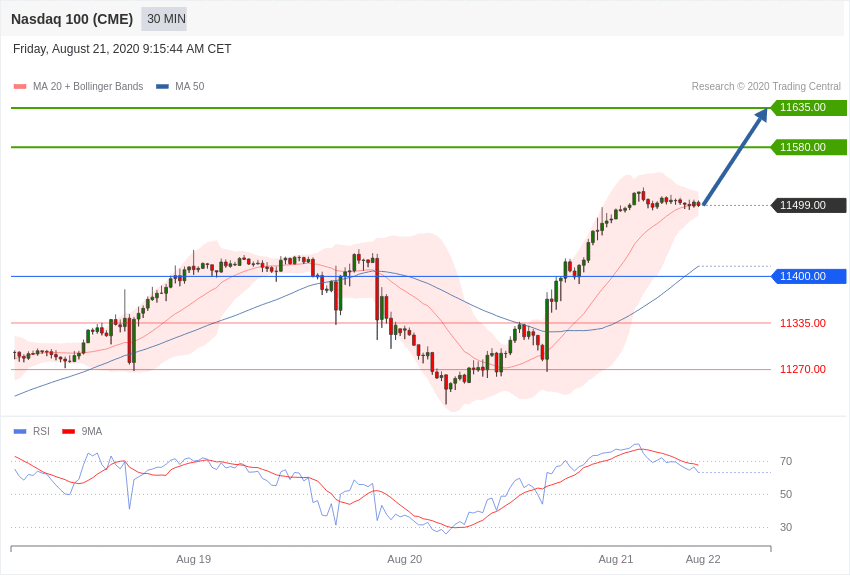This screenshot has height=576, width=850.
Task: Click the red 11335.00 support label
Action: click(802, 323)
